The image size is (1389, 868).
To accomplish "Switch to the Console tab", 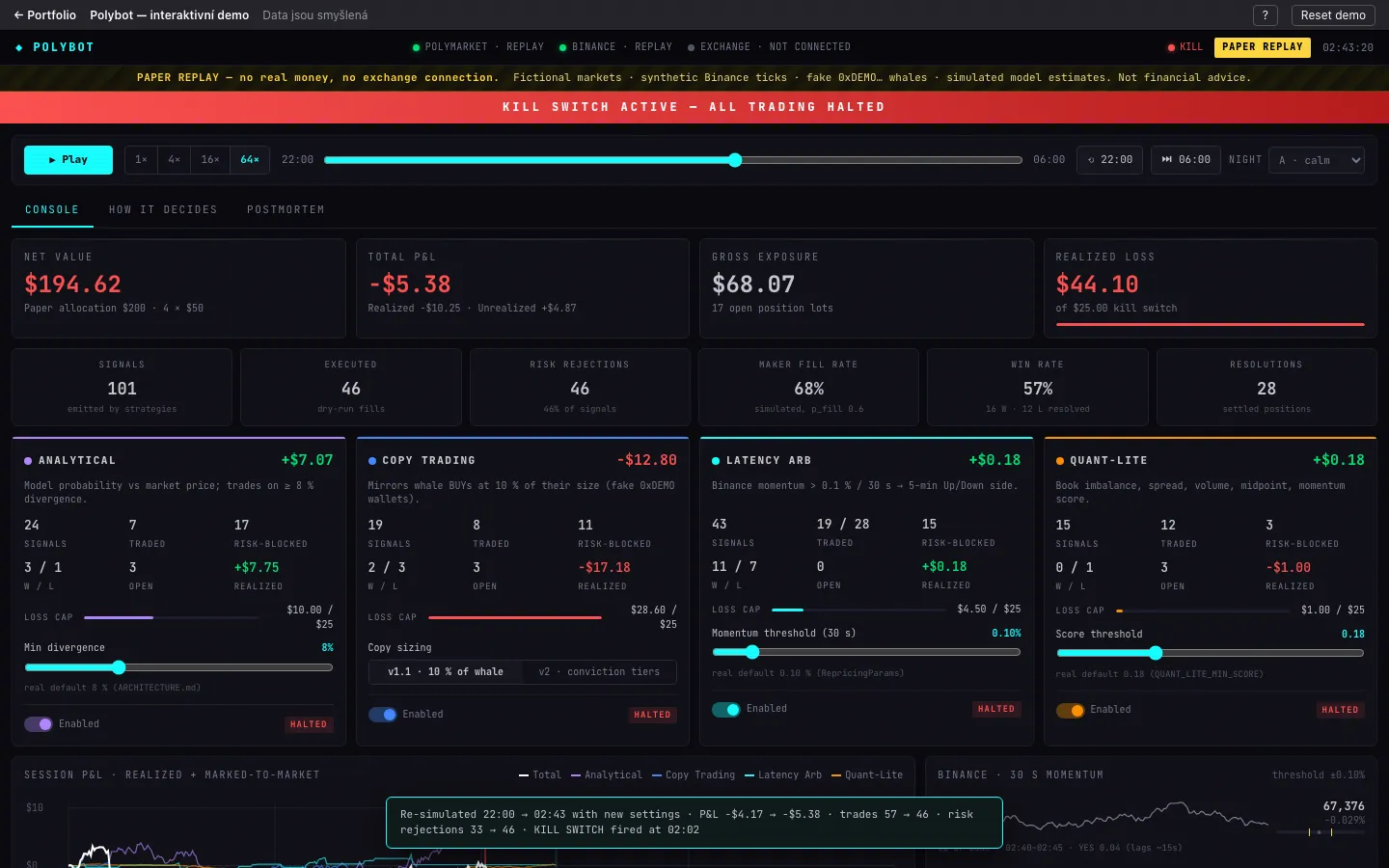I will [x=52, y=210].
